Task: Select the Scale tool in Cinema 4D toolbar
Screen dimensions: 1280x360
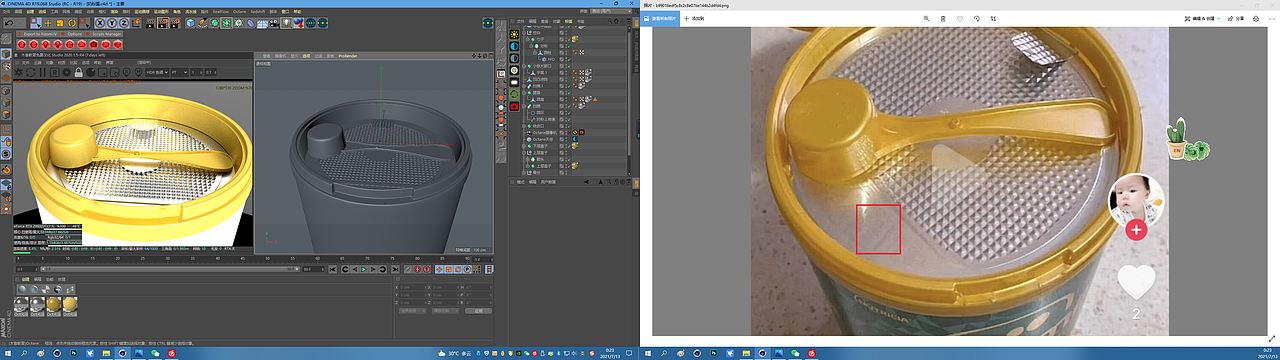Action: click(x=60, y=23)
